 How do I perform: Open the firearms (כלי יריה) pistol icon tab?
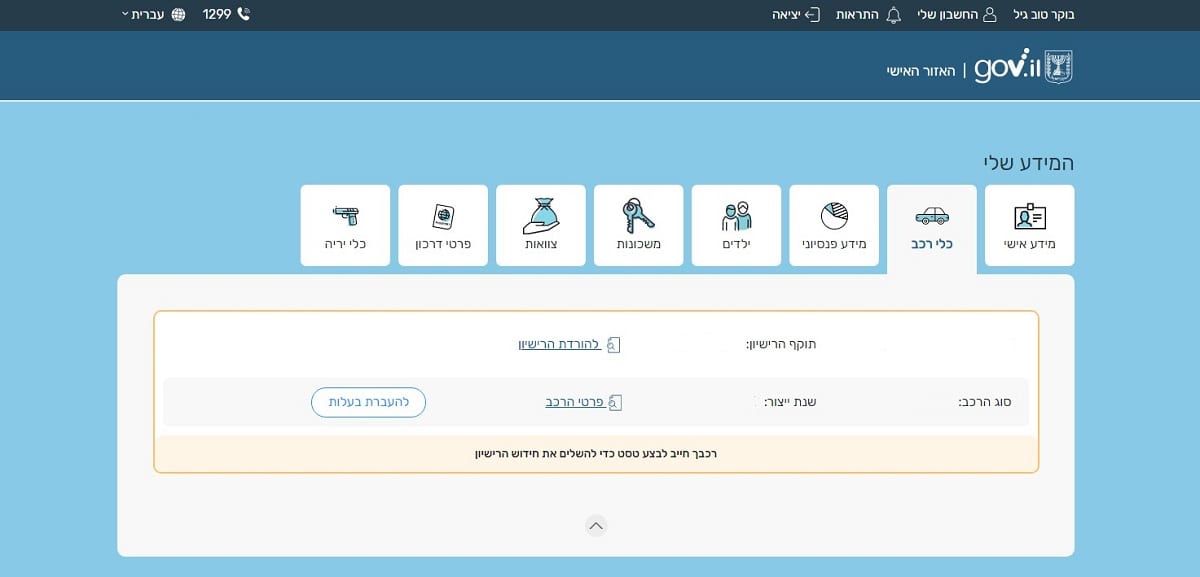click(344, 216)
